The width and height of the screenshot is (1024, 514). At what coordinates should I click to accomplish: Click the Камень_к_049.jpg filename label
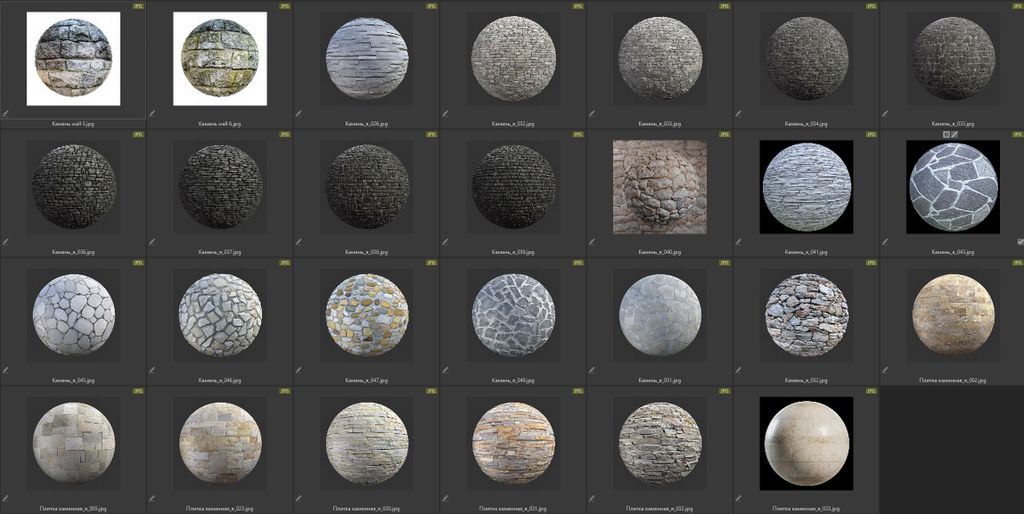pyautogui.click(x=513, y=380)
